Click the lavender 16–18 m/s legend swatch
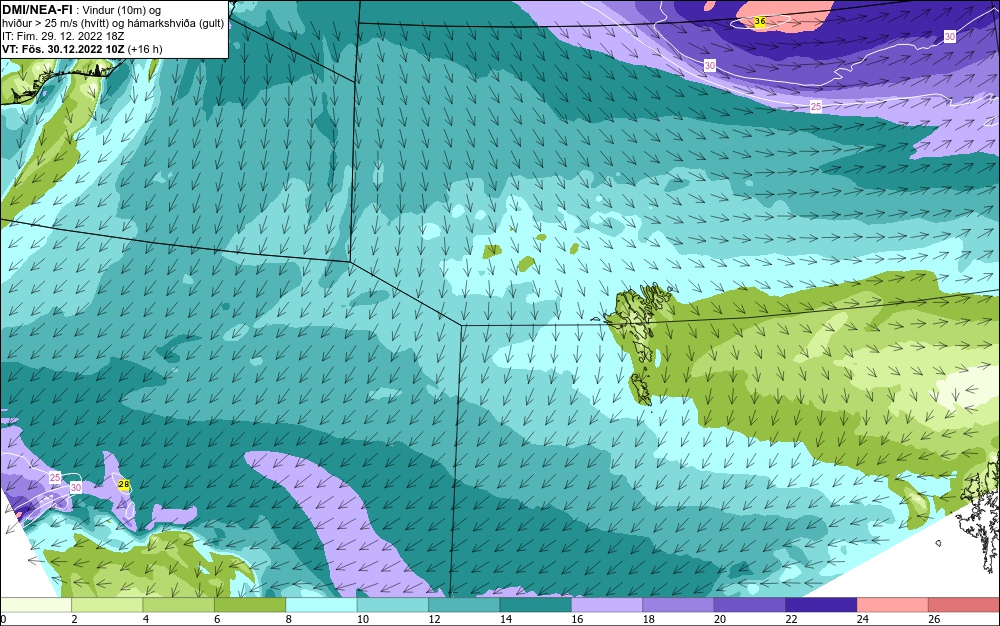1000x626 pixels. coord(607,605)
